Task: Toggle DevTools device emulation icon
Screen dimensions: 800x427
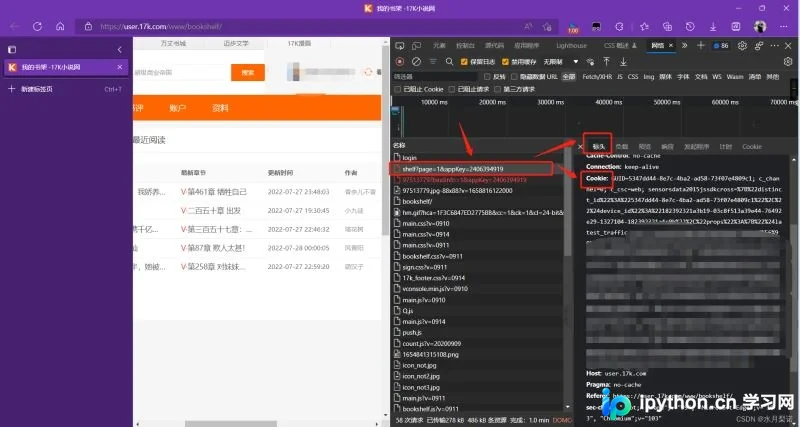Action: click(416, 45)
